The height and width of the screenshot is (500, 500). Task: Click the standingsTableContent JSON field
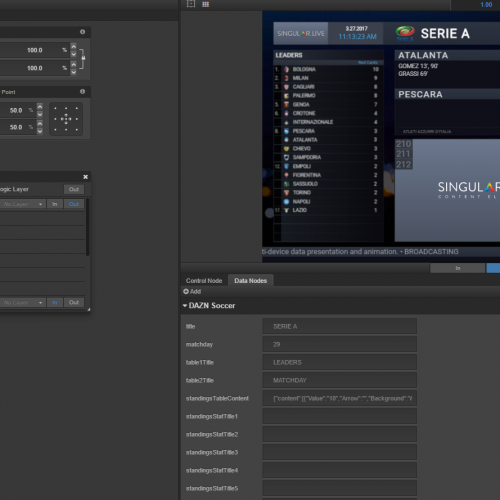click(x=339, y=398)
